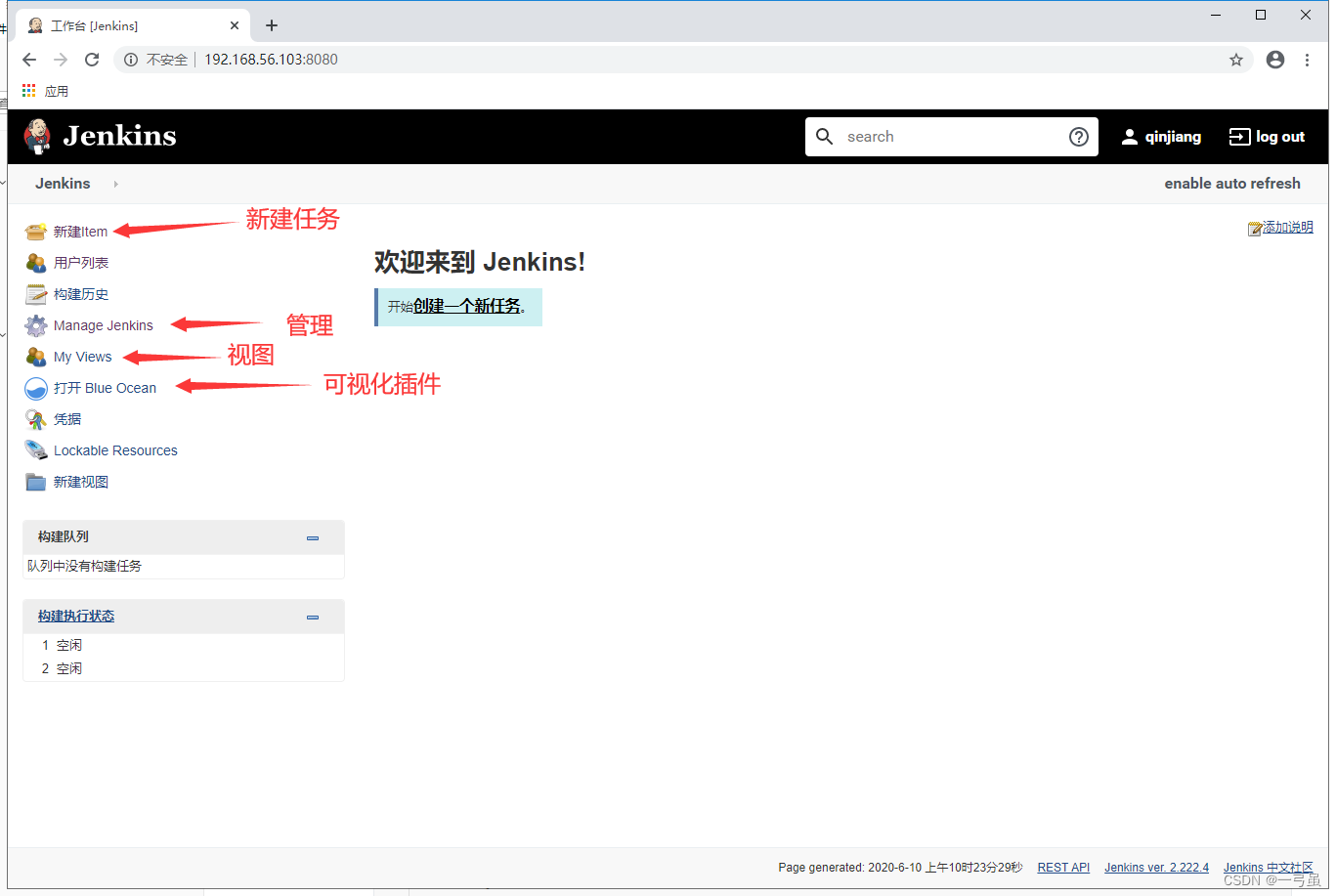Click the Jenkins butler logo icon

point(37,136)
